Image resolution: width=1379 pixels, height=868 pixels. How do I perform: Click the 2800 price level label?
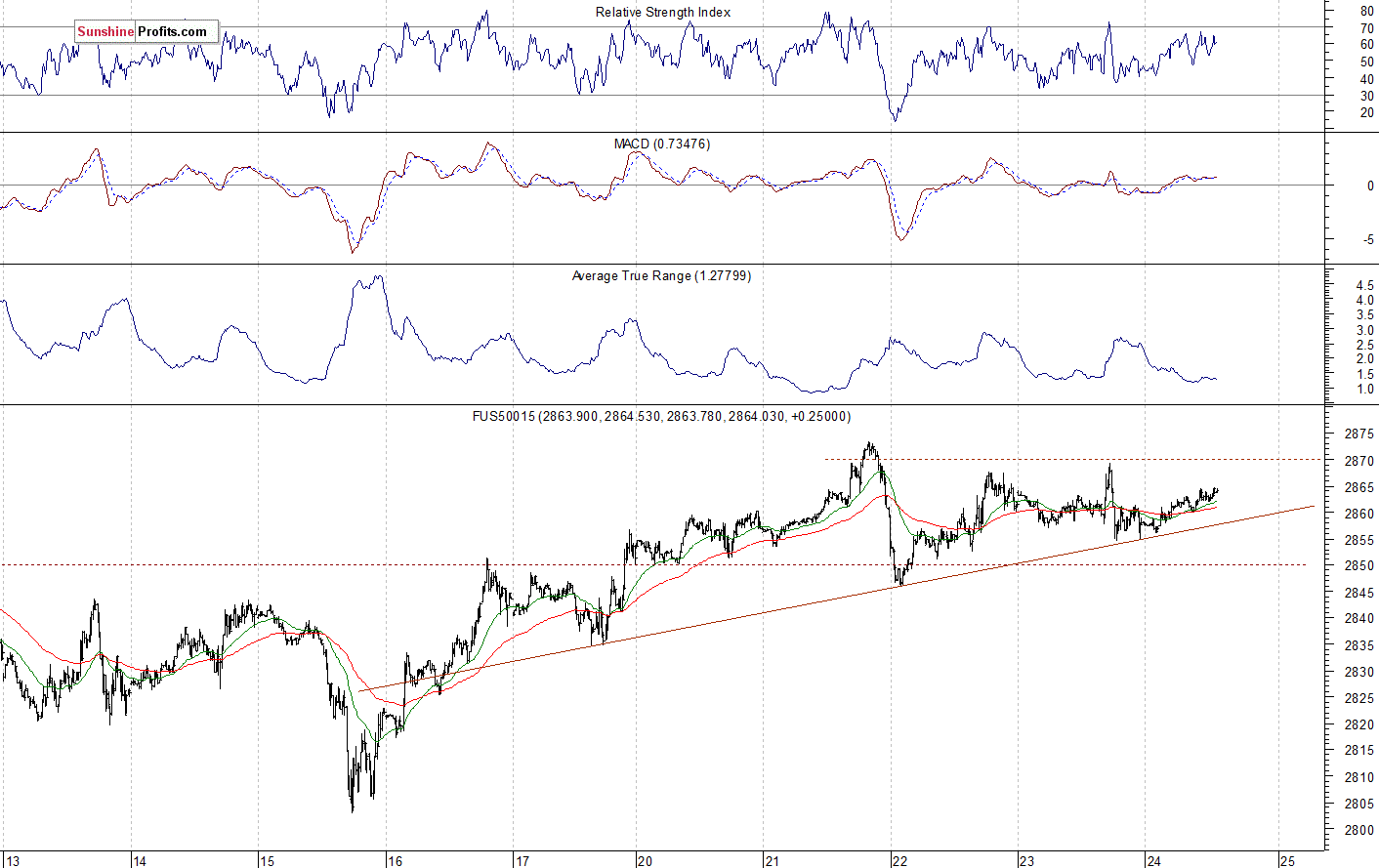point(1360,830)
